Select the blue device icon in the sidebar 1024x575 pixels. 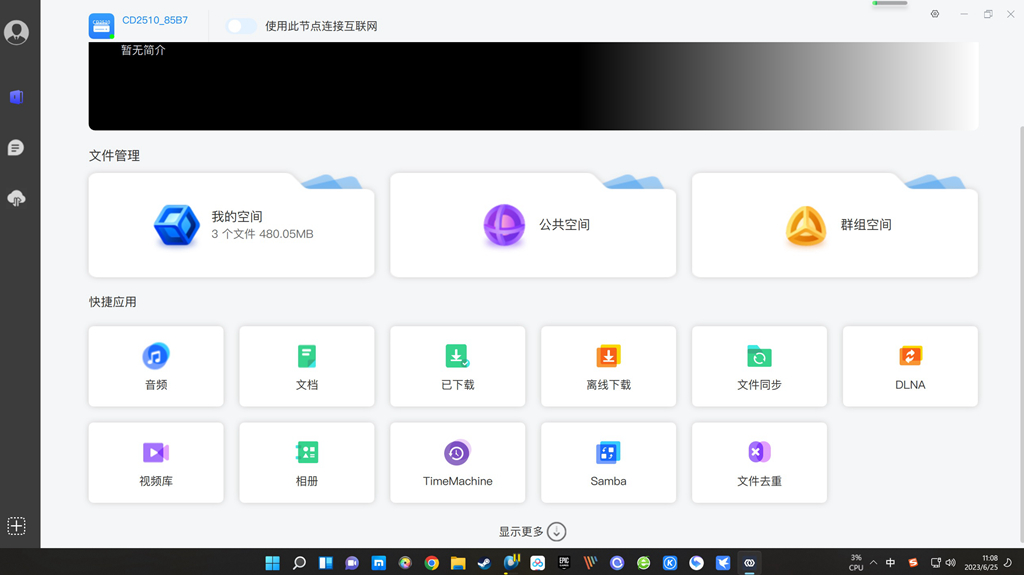[x=16, y=97]
